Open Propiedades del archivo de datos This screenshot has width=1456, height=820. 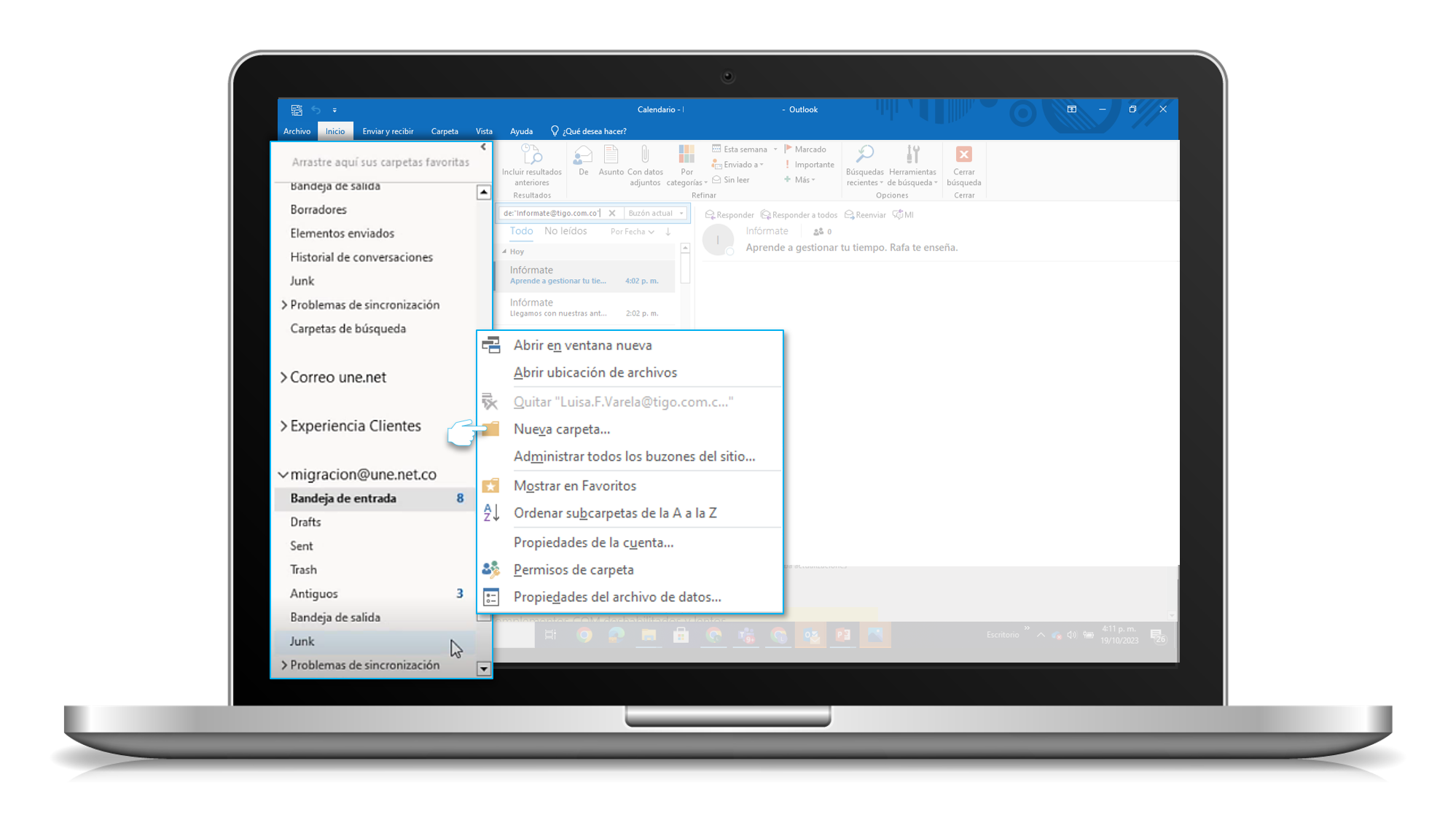pos(630,597)
